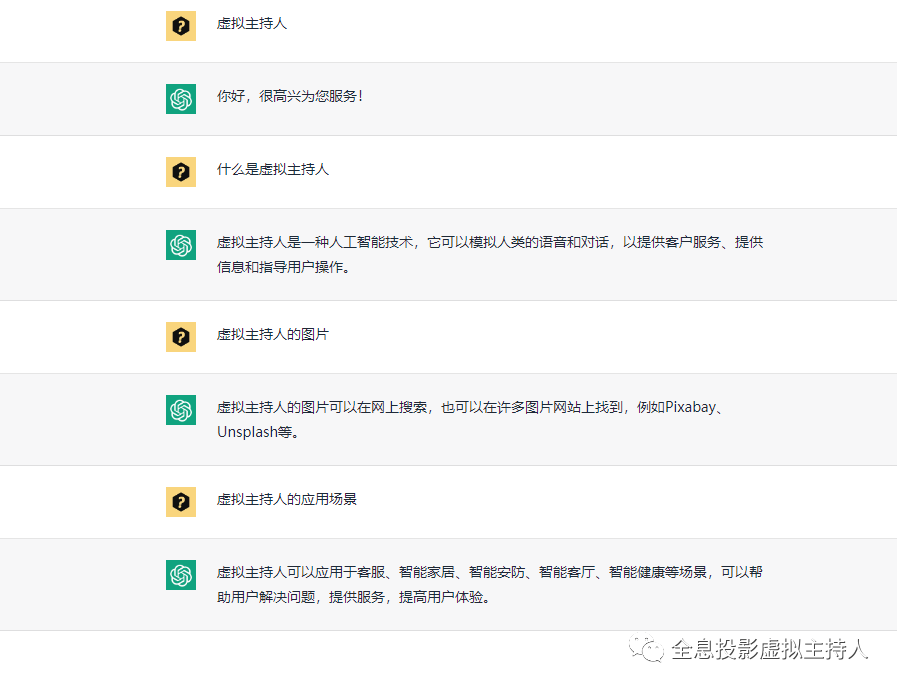Click the '全息投影虚拟主持人' watermark text
The height and width of the screenshot is (688, 897).
[x=769, y=649]
